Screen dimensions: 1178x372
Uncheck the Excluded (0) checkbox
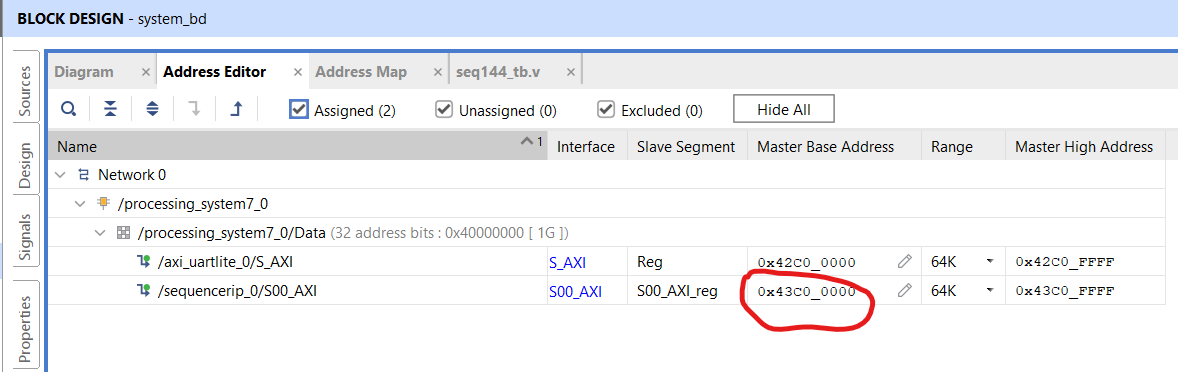(x=606, y=110)
